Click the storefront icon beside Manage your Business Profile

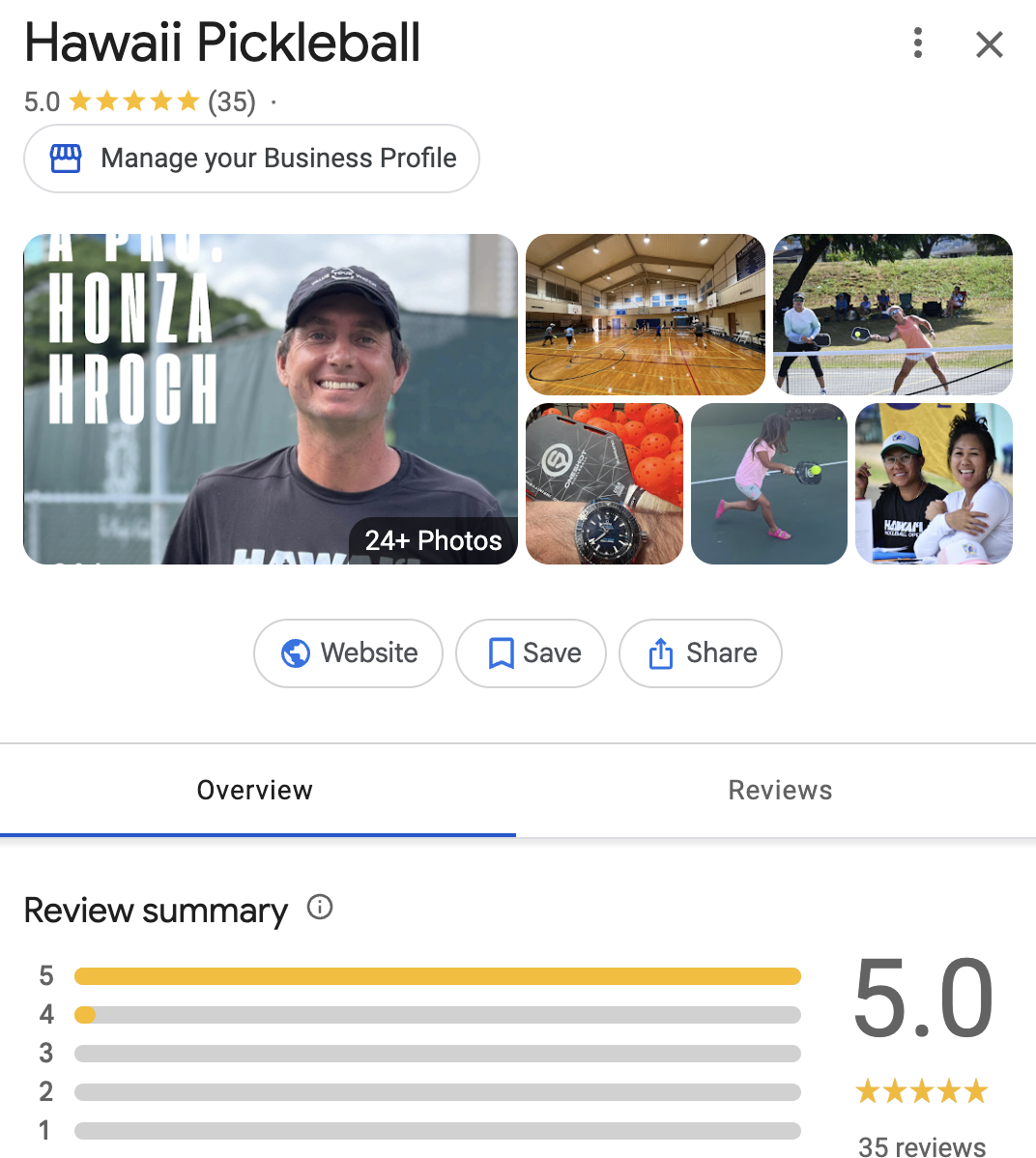pyautogui.click(x=65, y=158)
